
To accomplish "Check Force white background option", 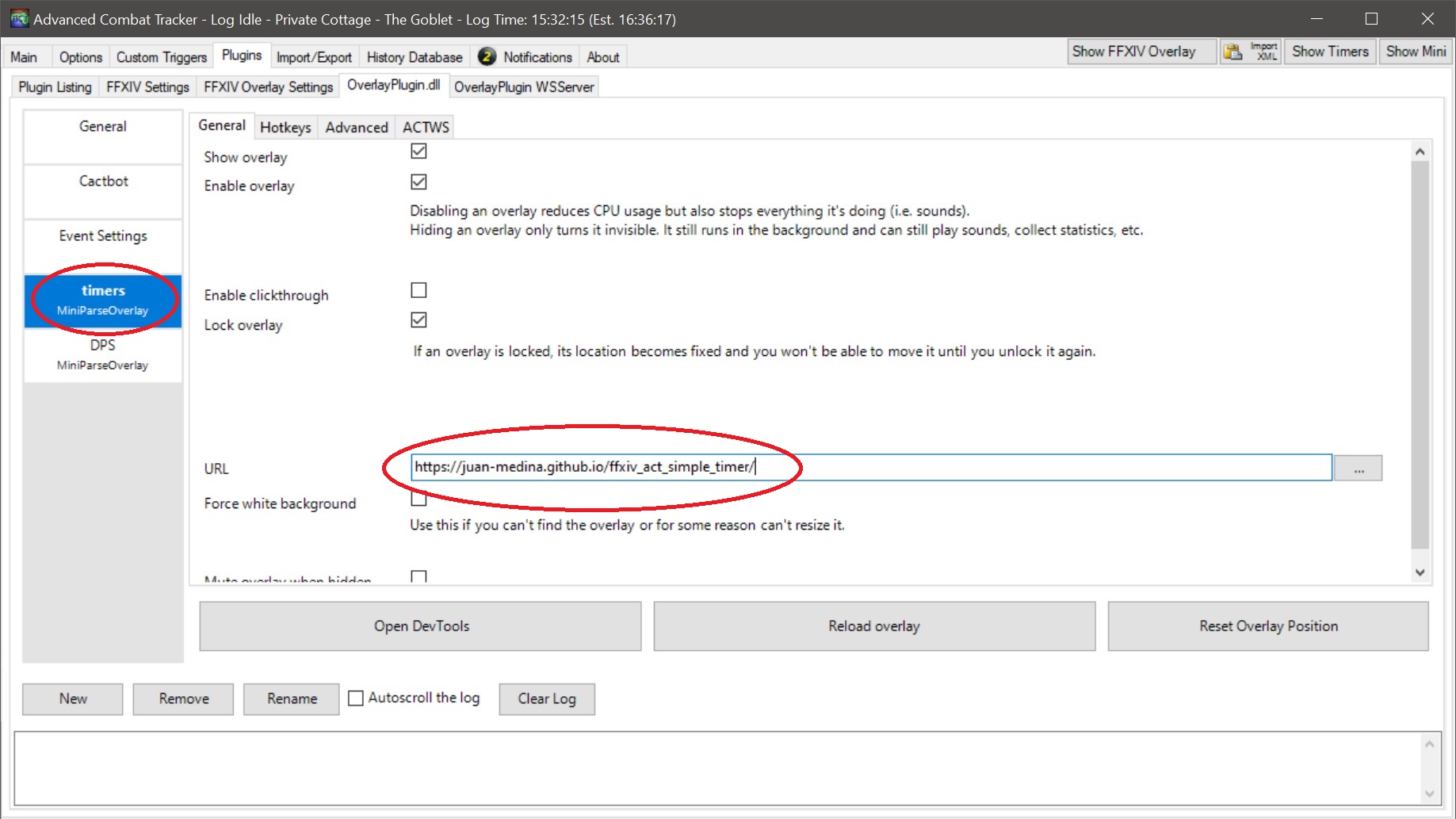I will (x=418, y=499).
